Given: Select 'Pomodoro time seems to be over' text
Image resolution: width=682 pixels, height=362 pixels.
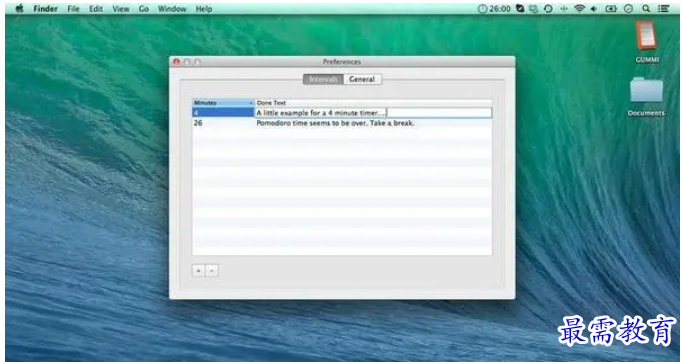Looking at the screenshot, I should click(x=335, y=123).
